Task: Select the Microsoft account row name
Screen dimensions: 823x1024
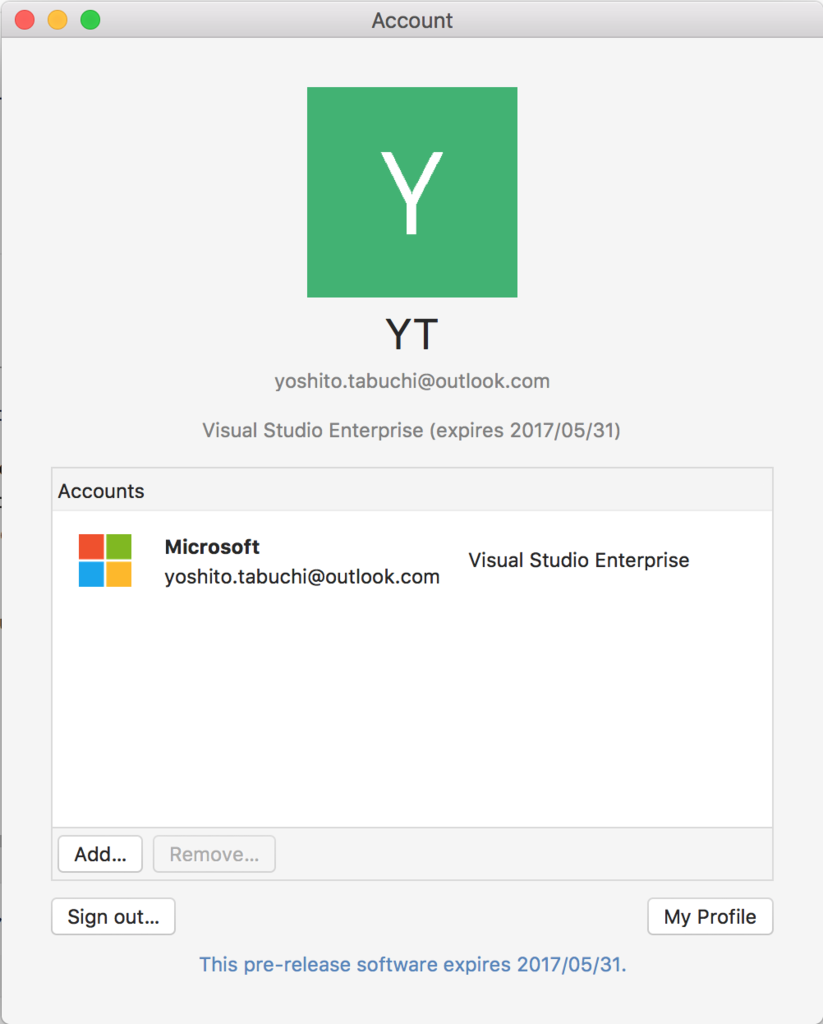Action: tap(212, 547)
